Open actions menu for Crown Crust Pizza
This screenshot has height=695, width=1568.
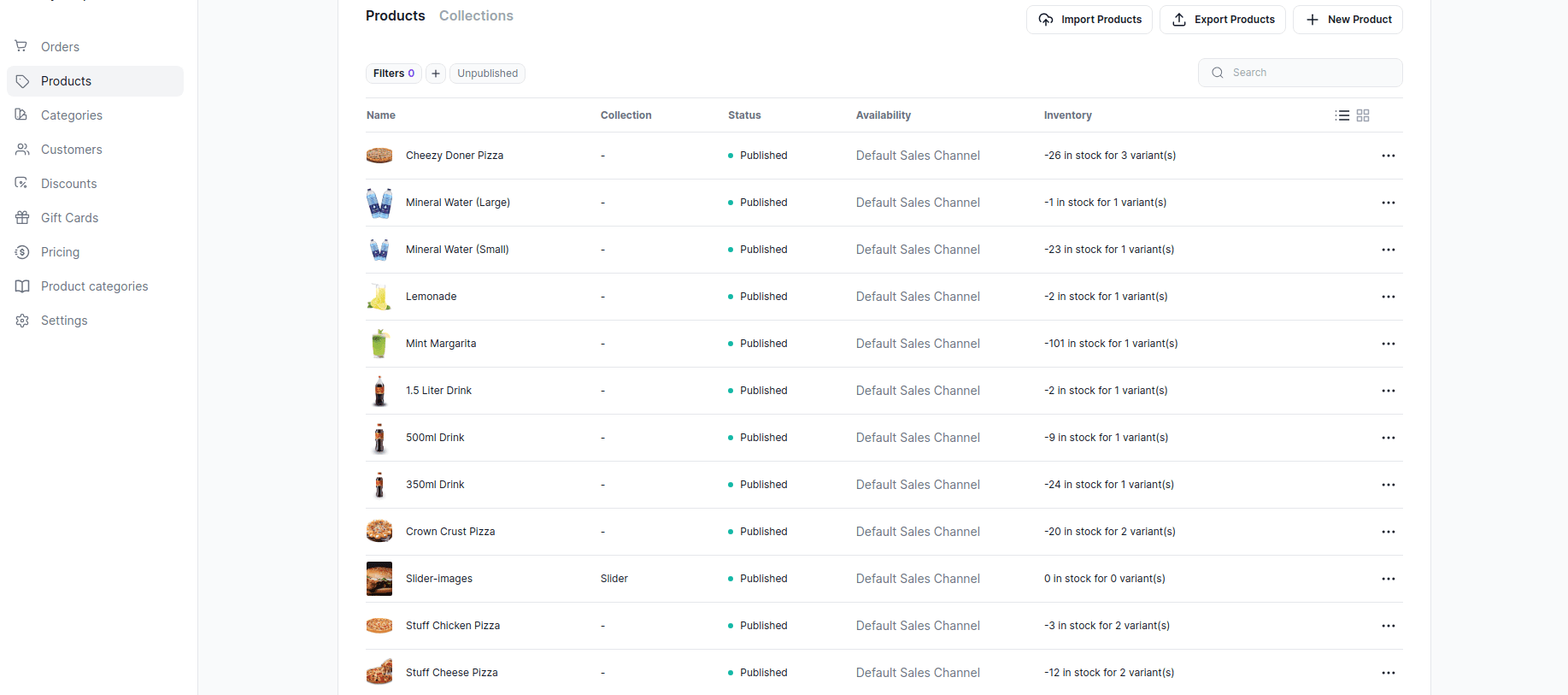click(1389, 532)
